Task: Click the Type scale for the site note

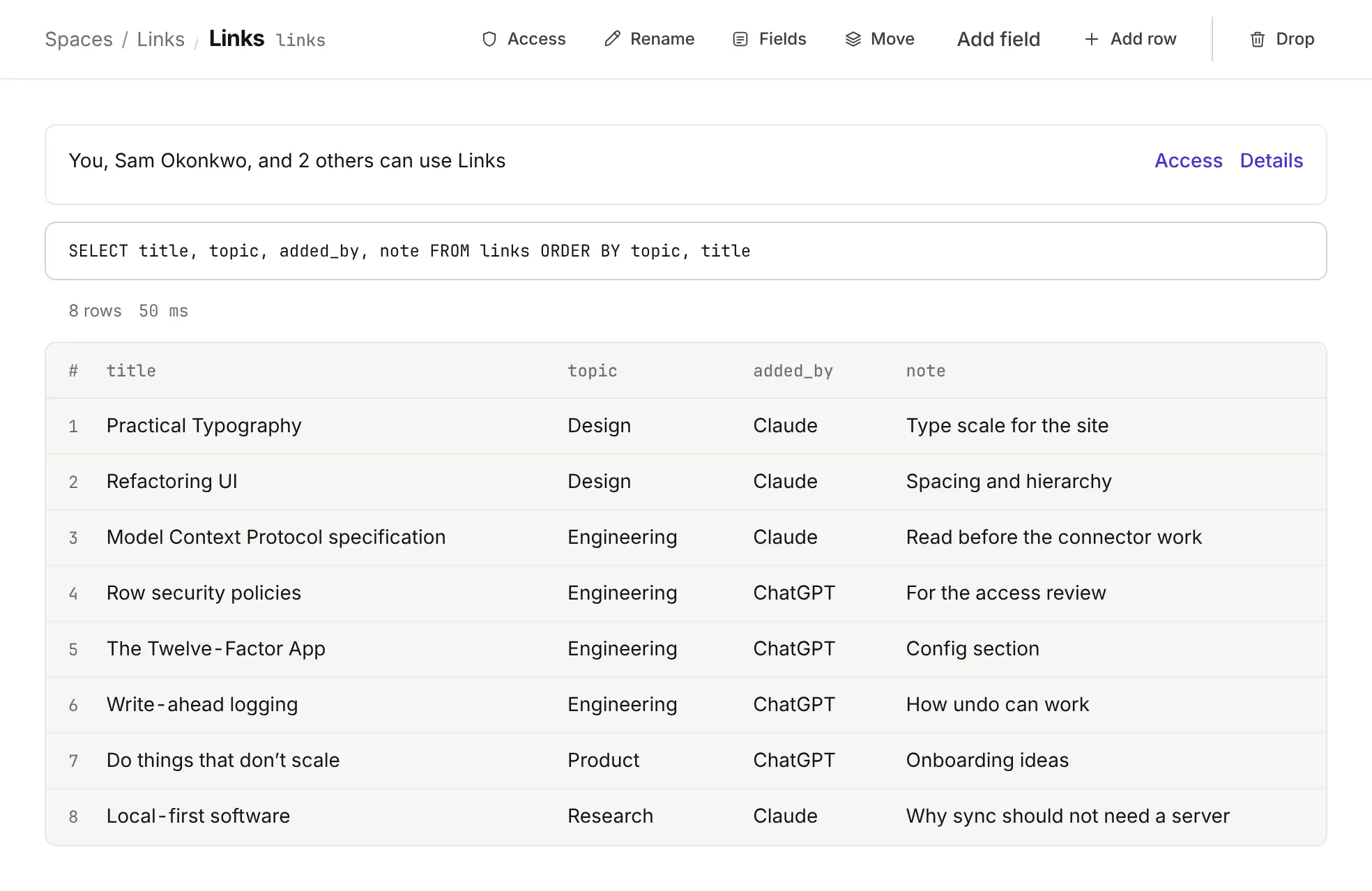Action: coord(1007,425)
